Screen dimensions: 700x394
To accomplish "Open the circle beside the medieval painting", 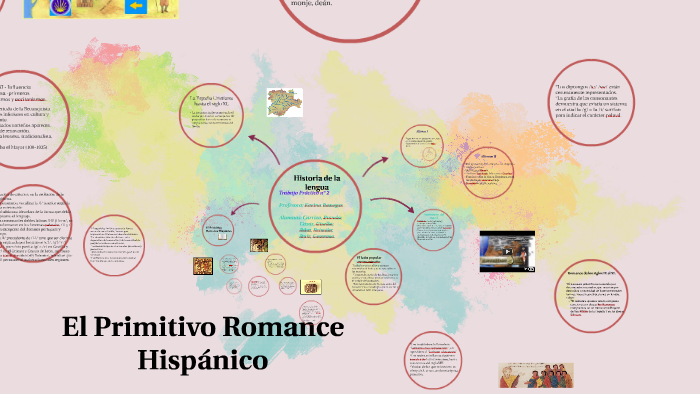I will coord(433,360).
